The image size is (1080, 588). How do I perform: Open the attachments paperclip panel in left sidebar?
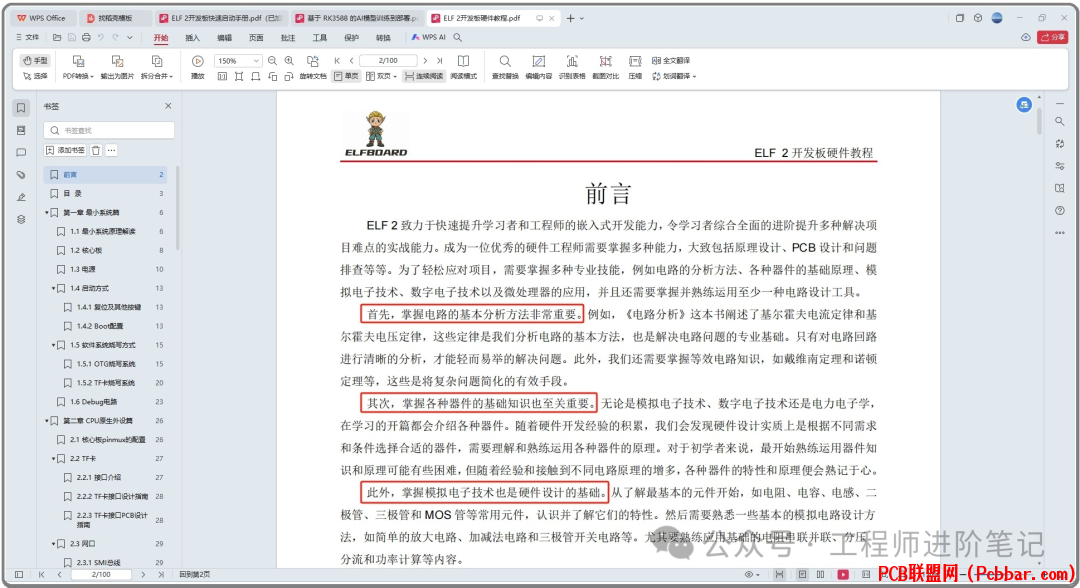click(21, 175)
